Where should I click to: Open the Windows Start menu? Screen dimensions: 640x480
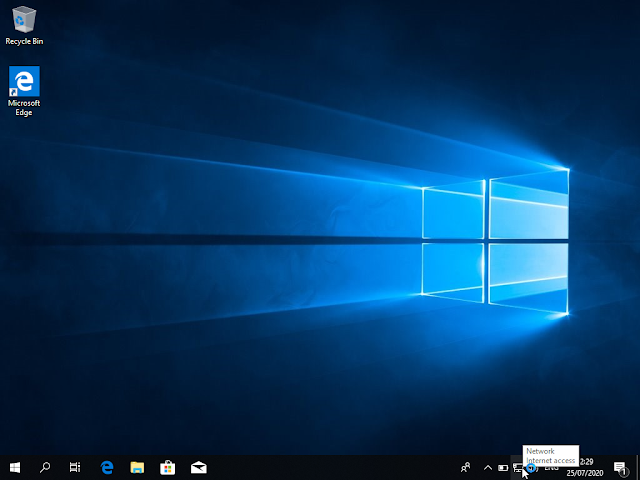point(15,467)
